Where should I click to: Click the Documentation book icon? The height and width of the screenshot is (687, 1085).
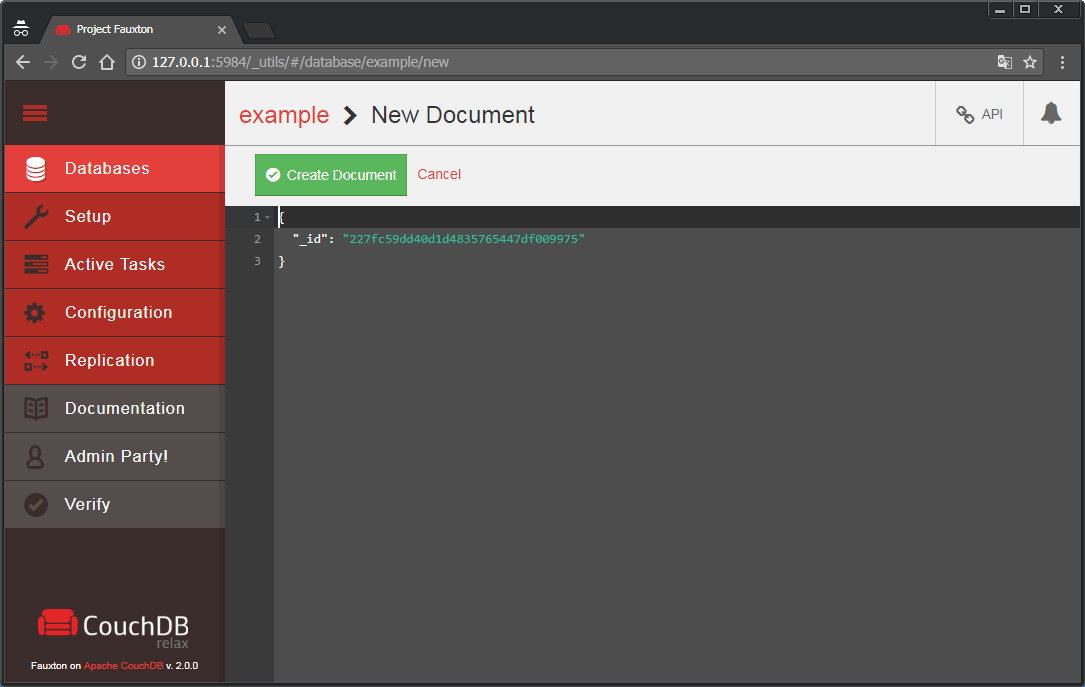pos(36,409)
